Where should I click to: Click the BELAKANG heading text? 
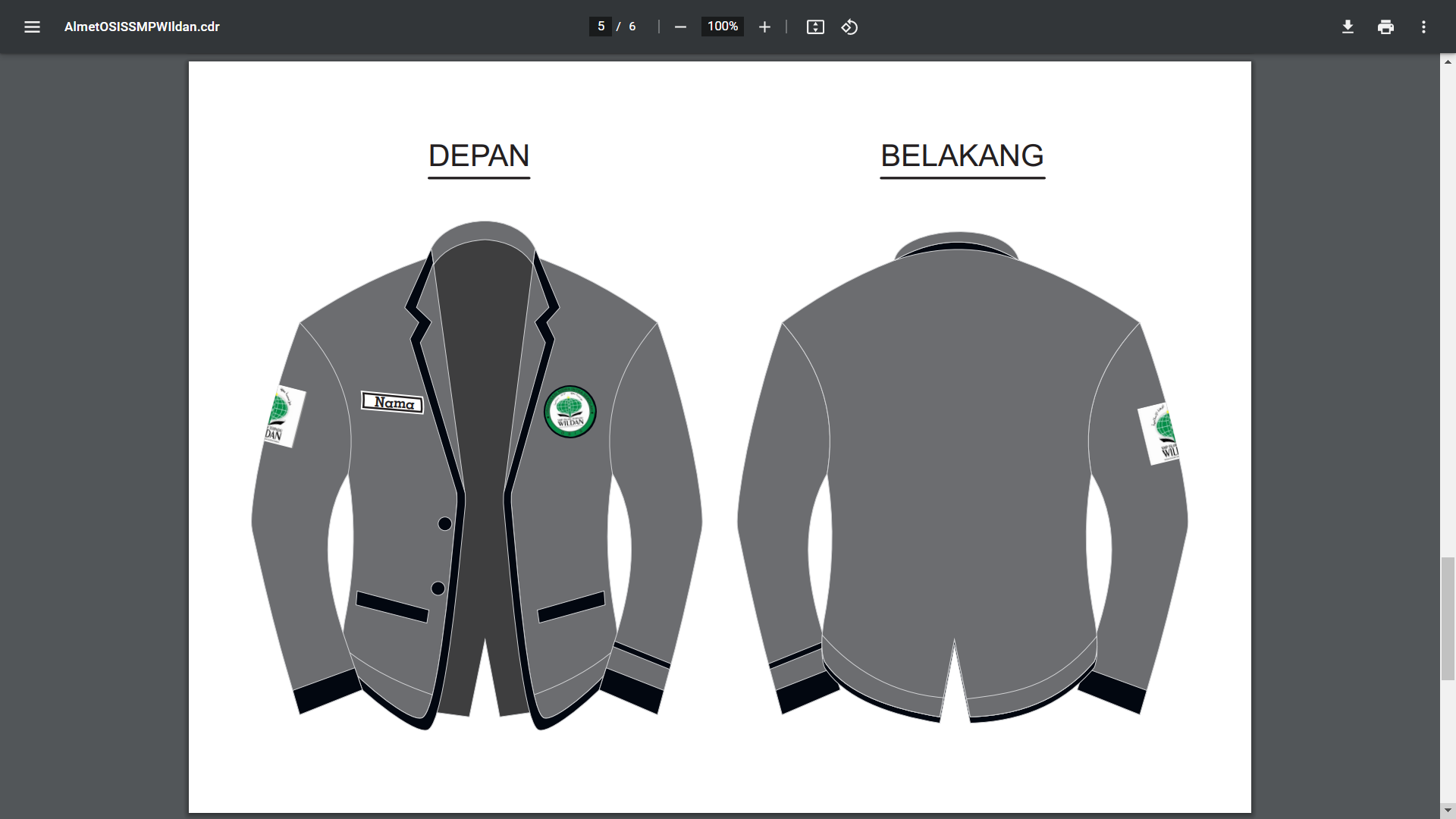pyautogui.click(x=962, y=156)
